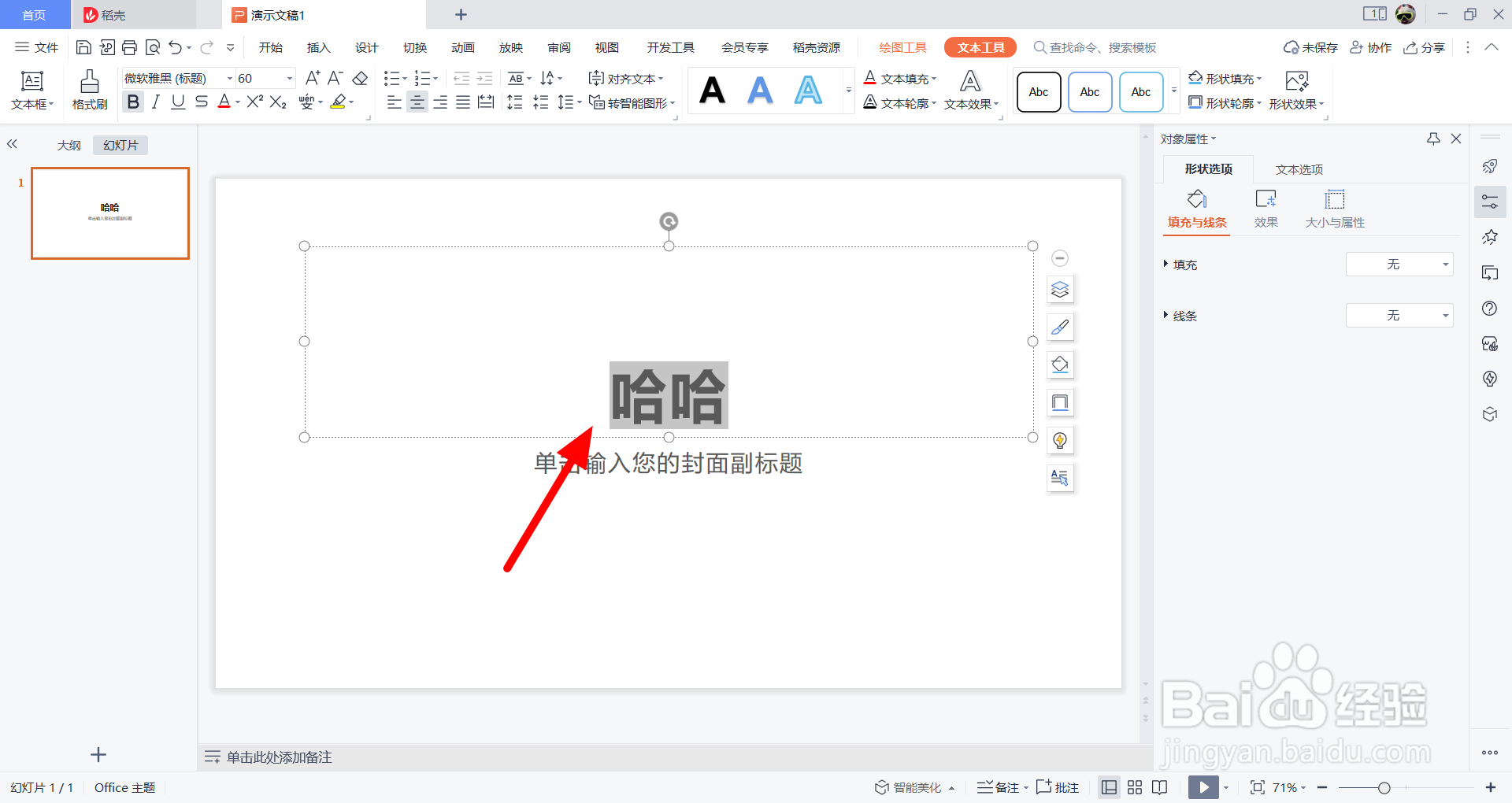This screenshot has height=803, width=1512.
Task: Click the slide show play icon
Action: point(1203,787)
